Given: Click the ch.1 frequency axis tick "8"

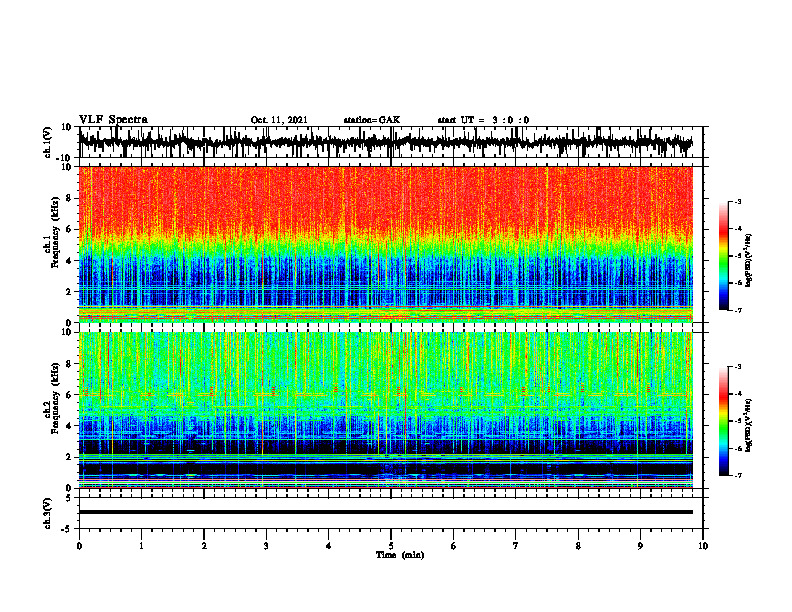Looking at the screenshot, I should pos(69,198).
